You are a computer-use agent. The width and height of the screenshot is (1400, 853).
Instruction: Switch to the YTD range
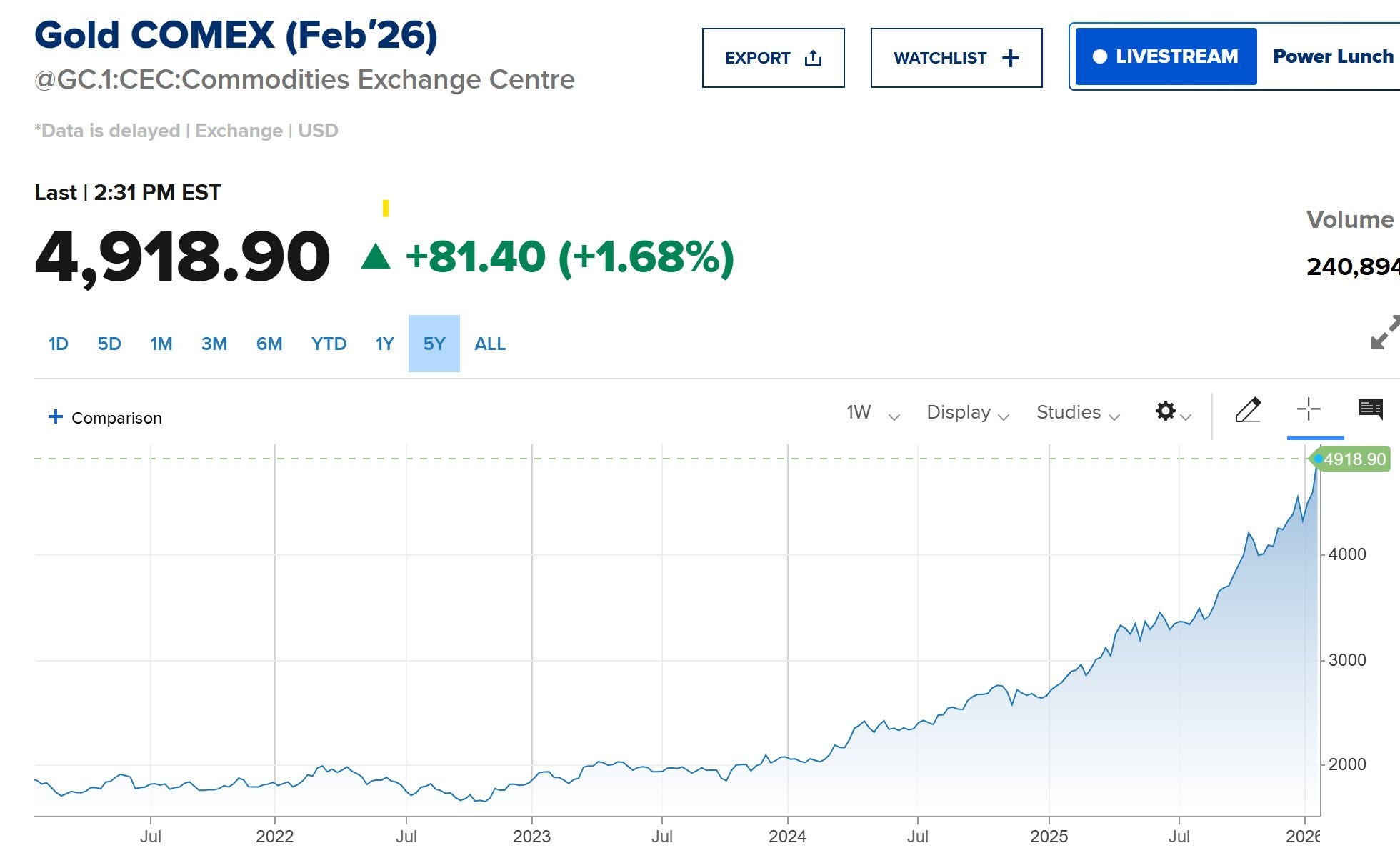click(x=329, y=344)
